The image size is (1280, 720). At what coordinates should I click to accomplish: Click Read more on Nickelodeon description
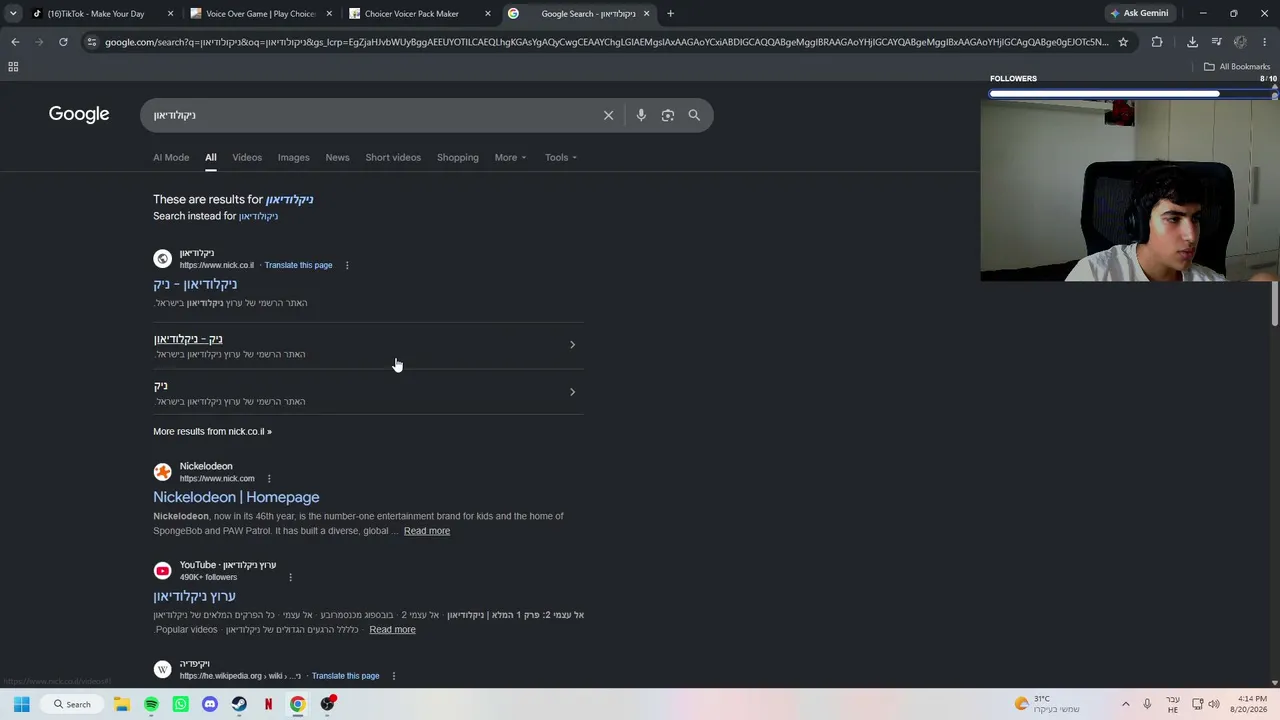427,531
